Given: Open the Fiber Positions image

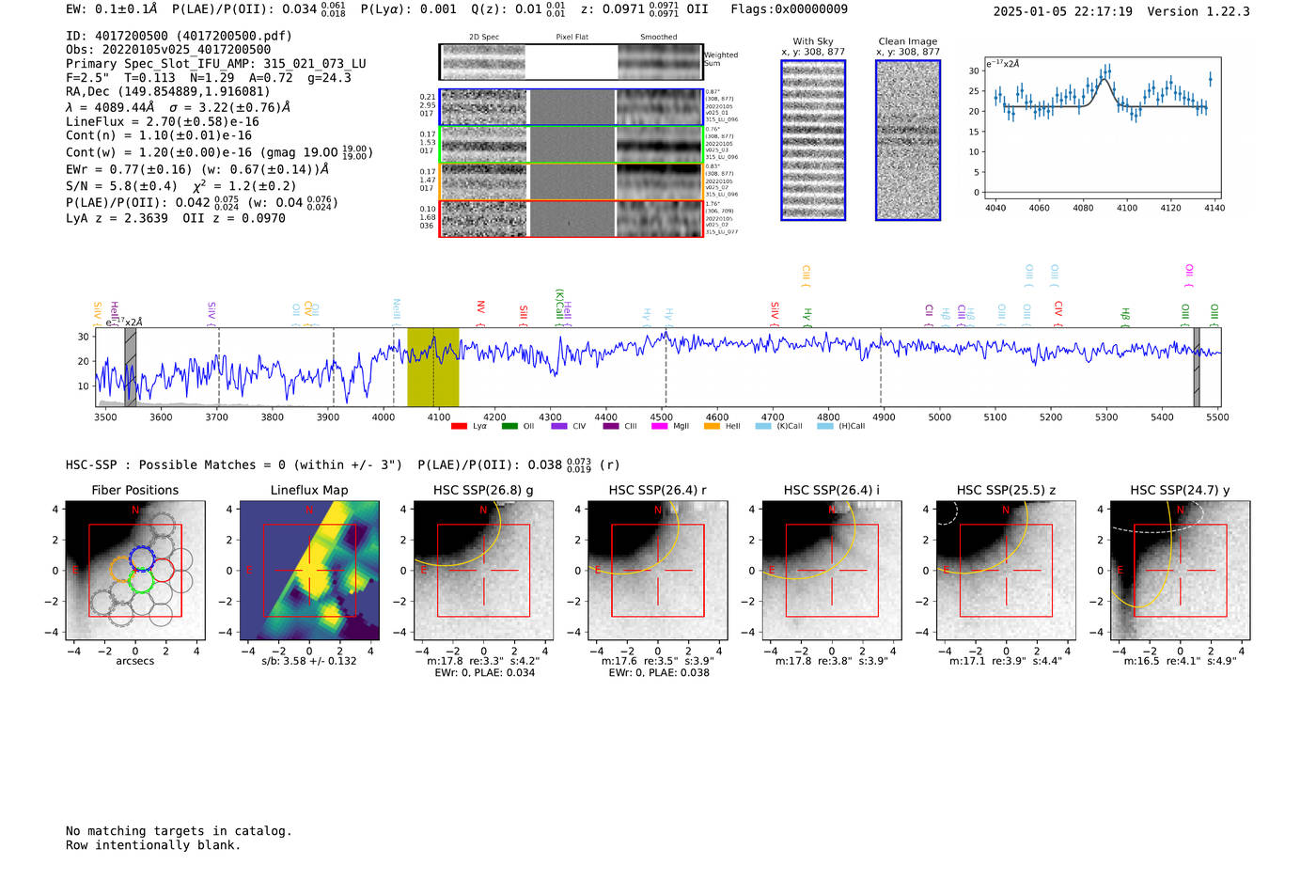Looking at the screenshot, I should click(x=135, y=570).
